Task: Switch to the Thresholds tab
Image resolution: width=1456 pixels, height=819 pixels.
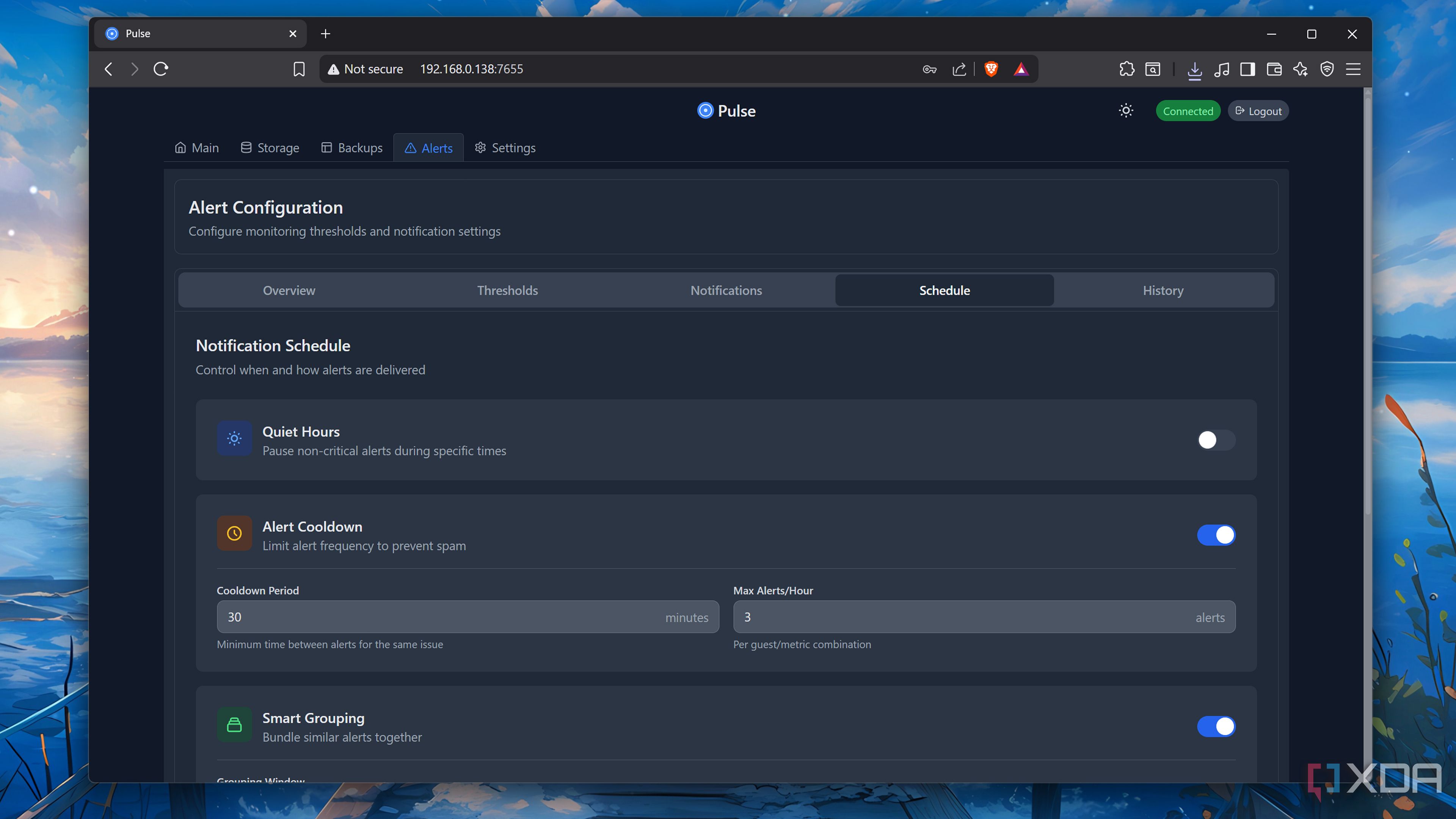Action: pyautogui.click(x=507, y=290)
